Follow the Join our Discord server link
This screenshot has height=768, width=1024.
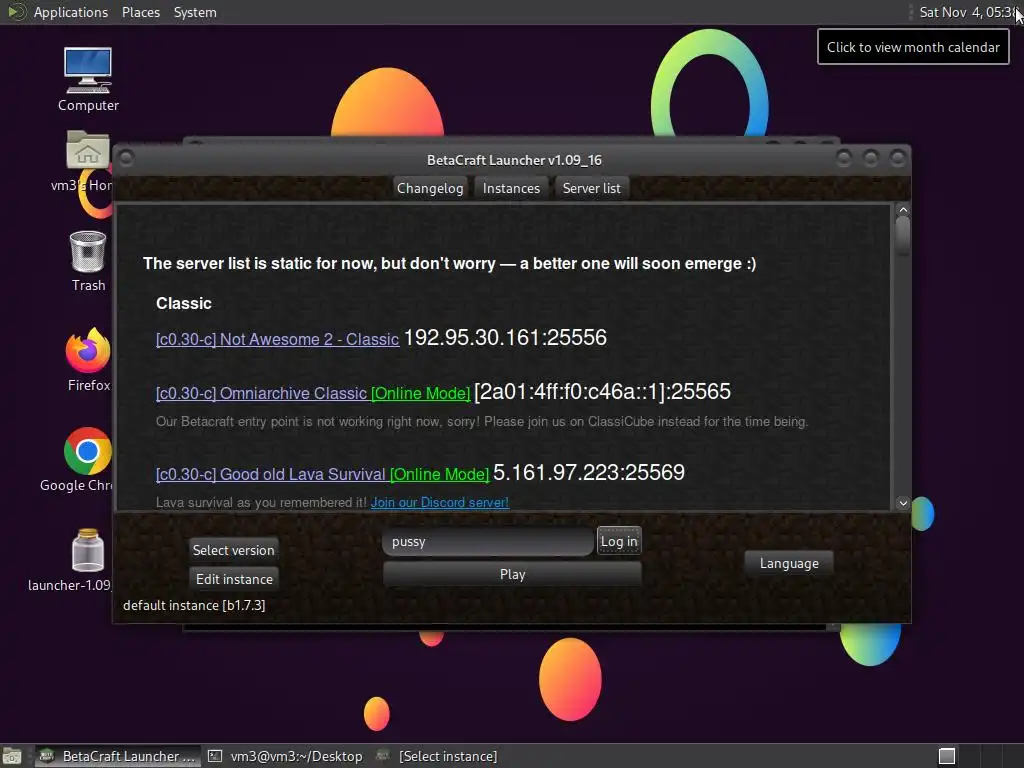pos(440,503)
